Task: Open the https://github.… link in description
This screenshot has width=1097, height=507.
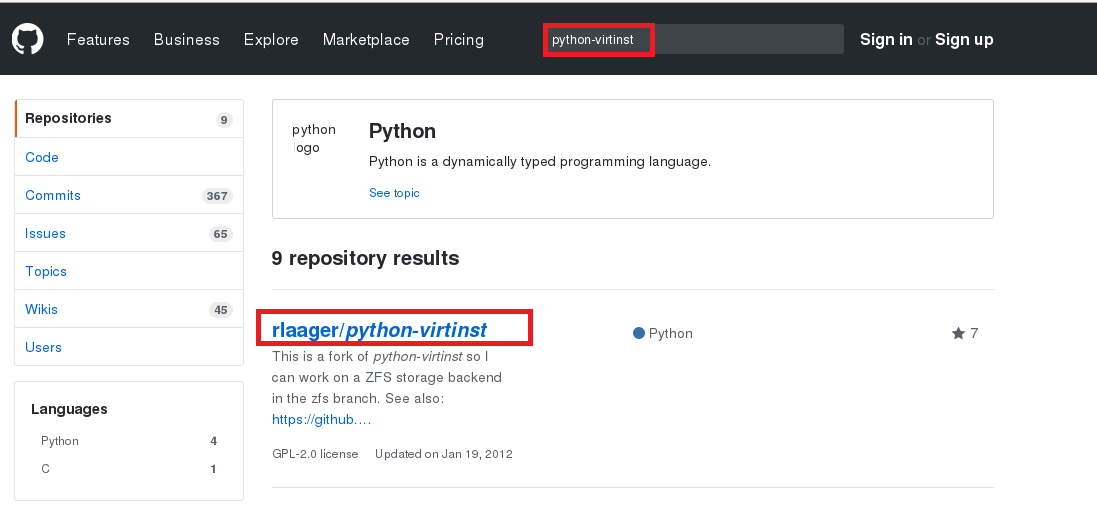Action: click(x=321, y=420)
